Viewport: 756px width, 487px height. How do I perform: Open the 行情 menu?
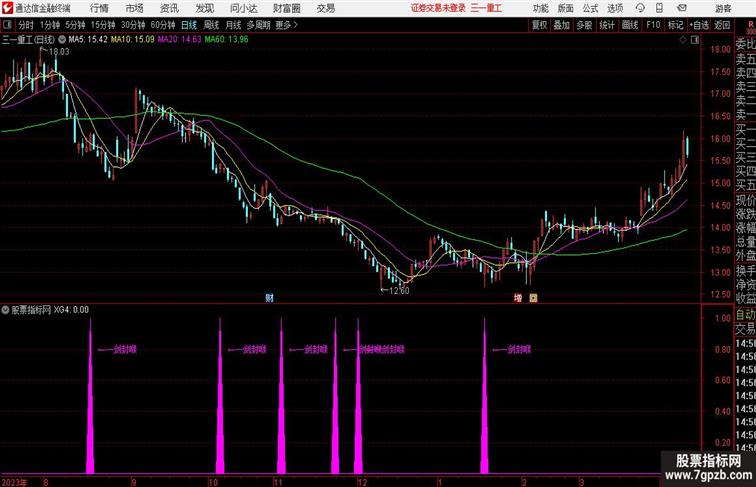coord(99,8)
